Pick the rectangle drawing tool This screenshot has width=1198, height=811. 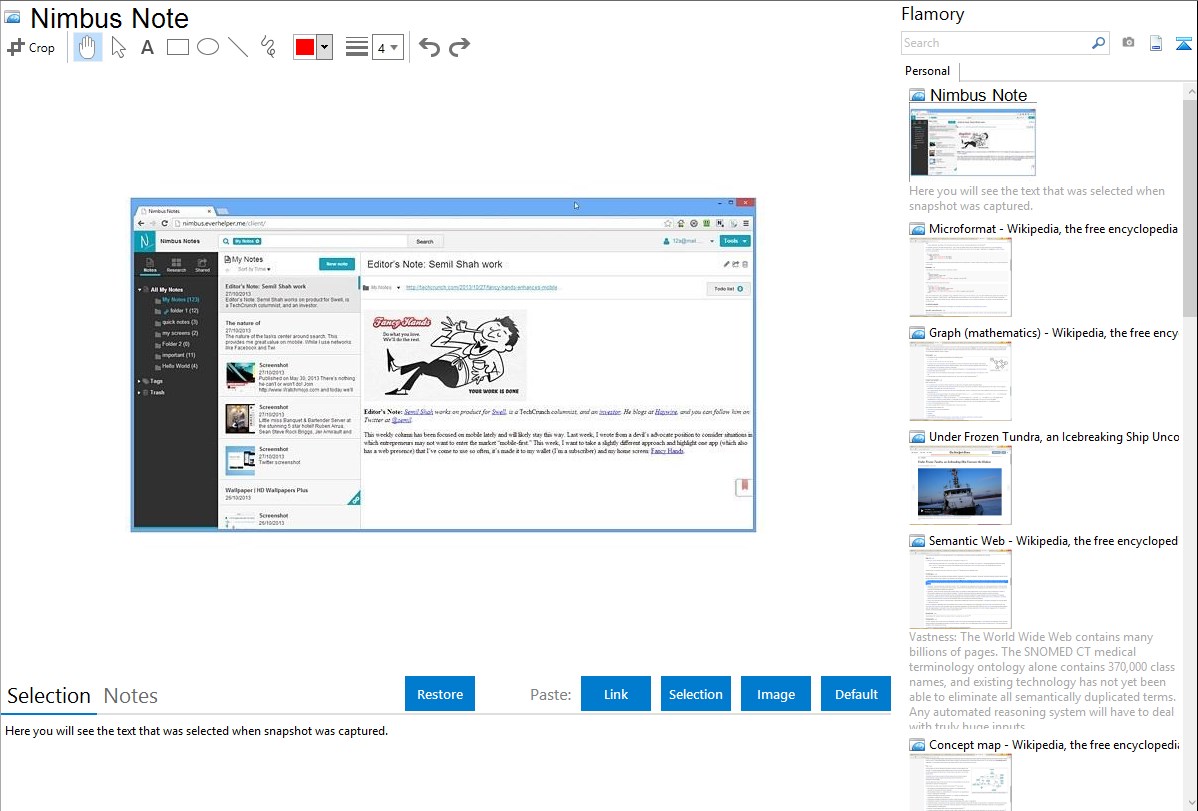[x=177, y=47]
